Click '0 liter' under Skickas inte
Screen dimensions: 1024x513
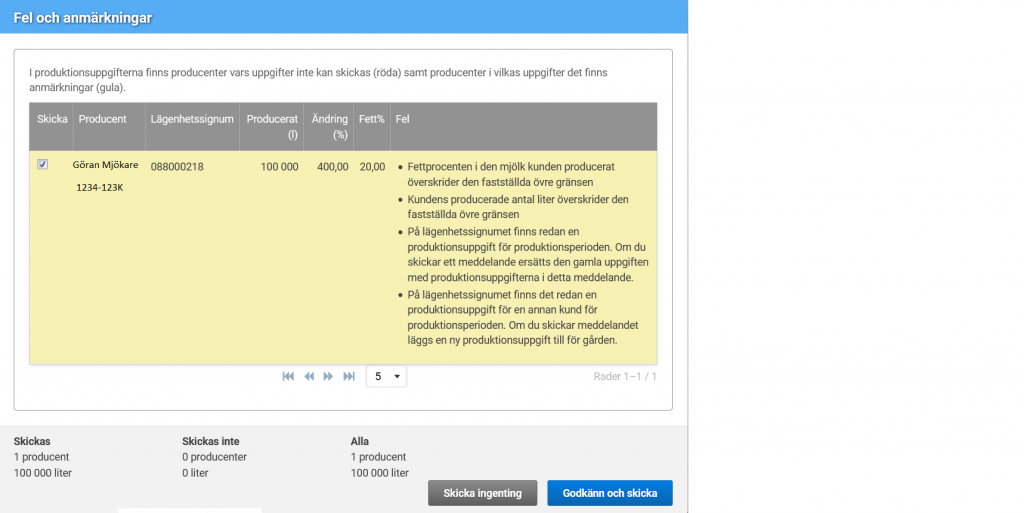click(x=195, y=473)
